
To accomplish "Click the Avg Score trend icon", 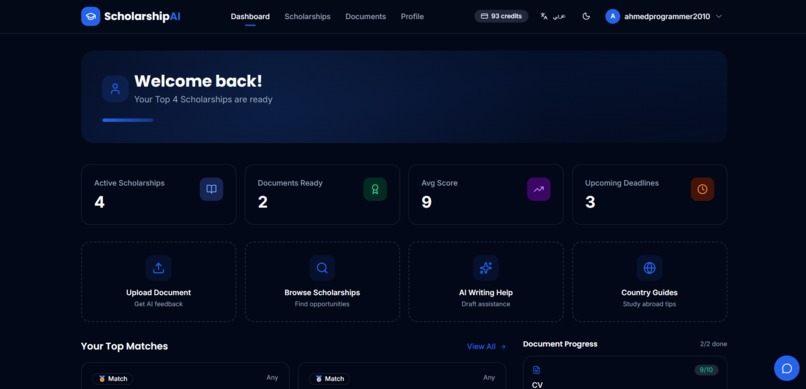I will (x=539, y=189).
